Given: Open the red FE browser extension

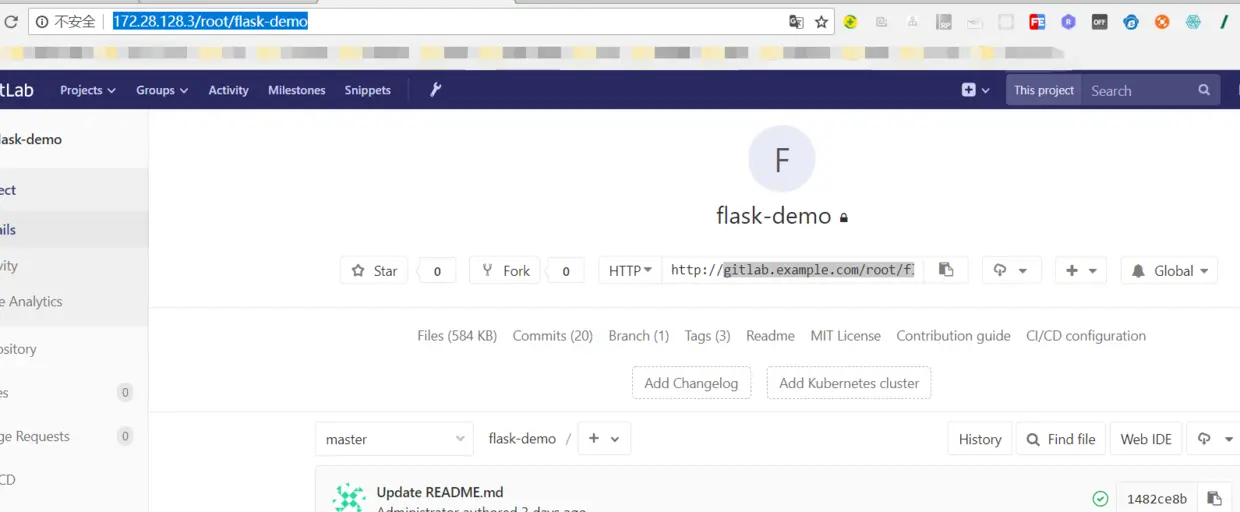Looking at the screenshot, I should point(1037,21).
